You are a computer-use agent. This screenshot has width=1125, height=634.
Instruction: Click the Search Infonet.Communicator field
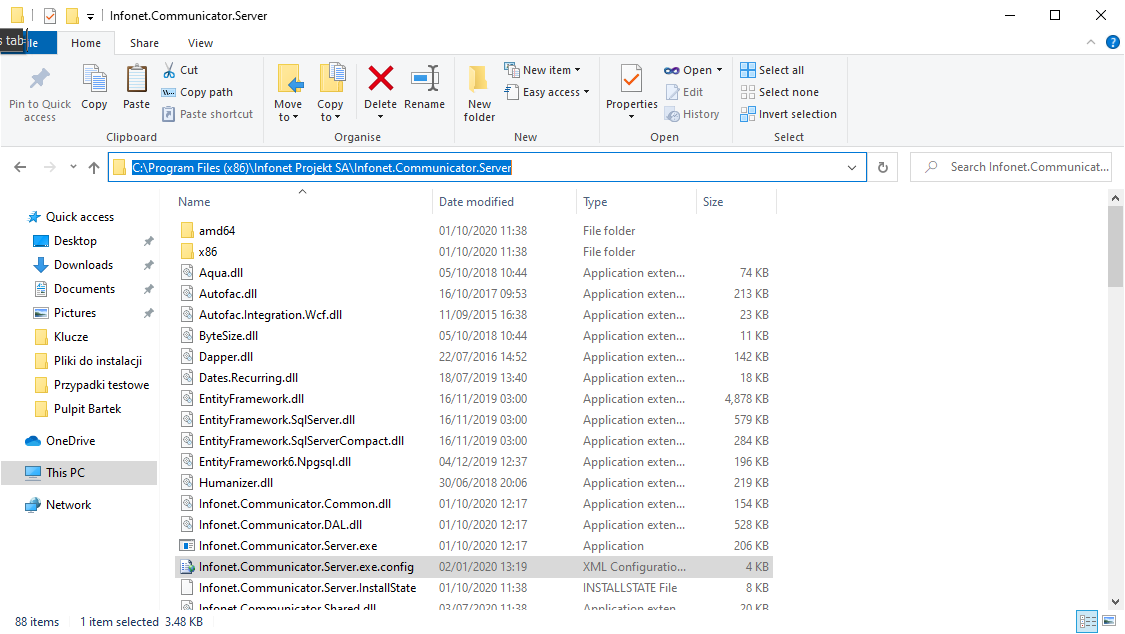(x=1011, y=167)
